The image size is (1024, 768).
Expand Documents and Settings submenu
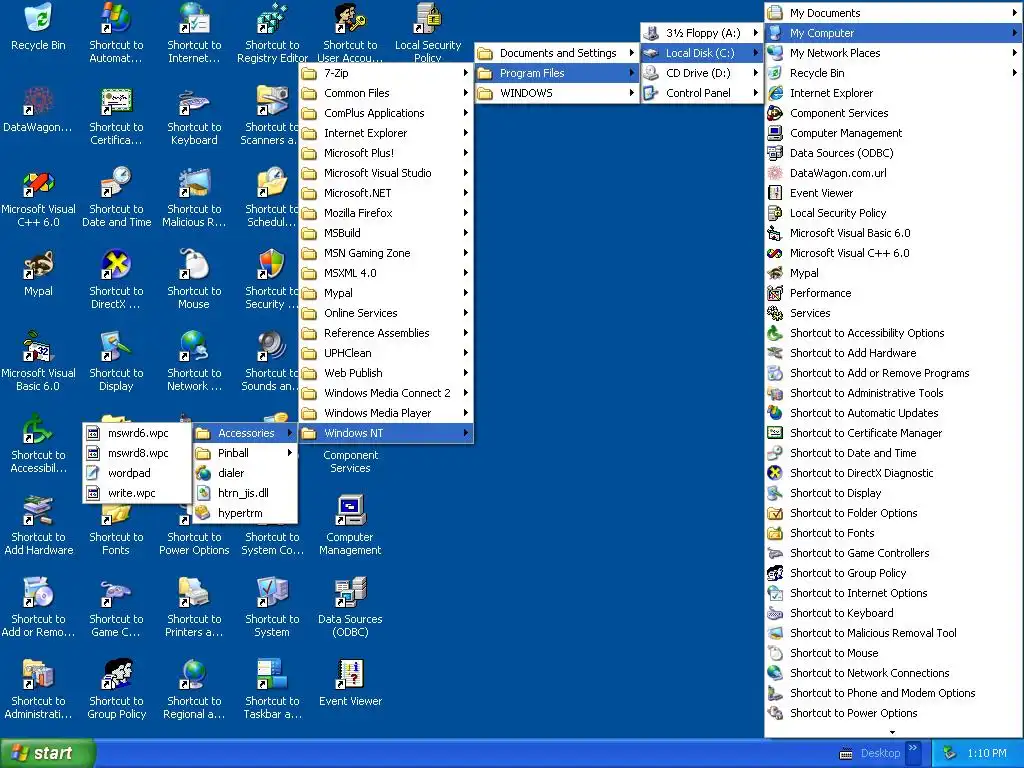[x=556, y=53]
